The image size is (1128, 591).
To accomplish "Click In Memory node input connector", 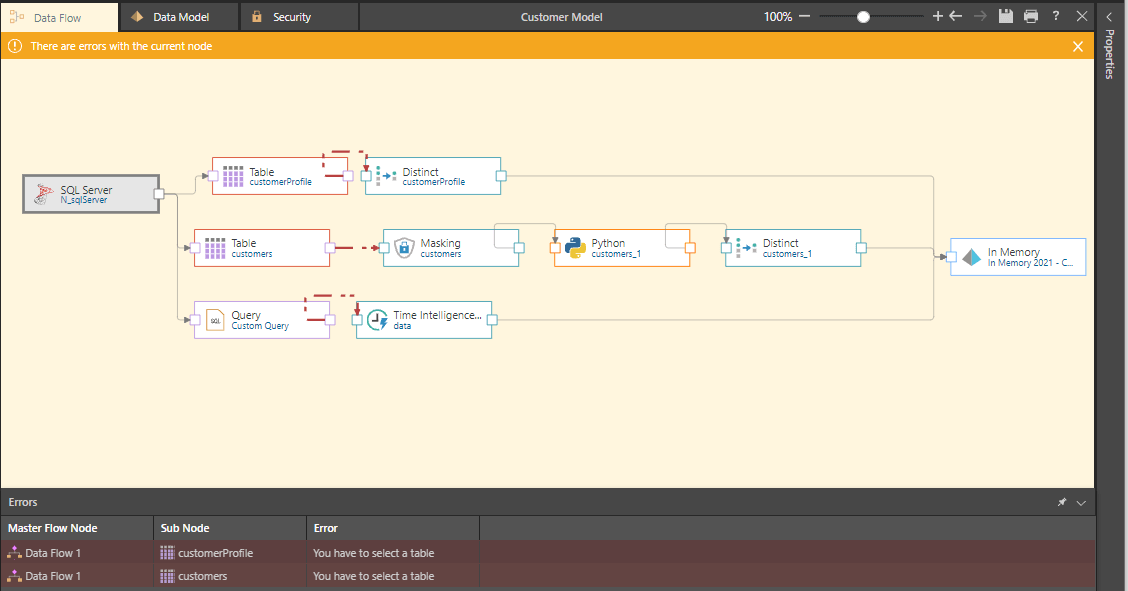I will click(x=951, y=257).
